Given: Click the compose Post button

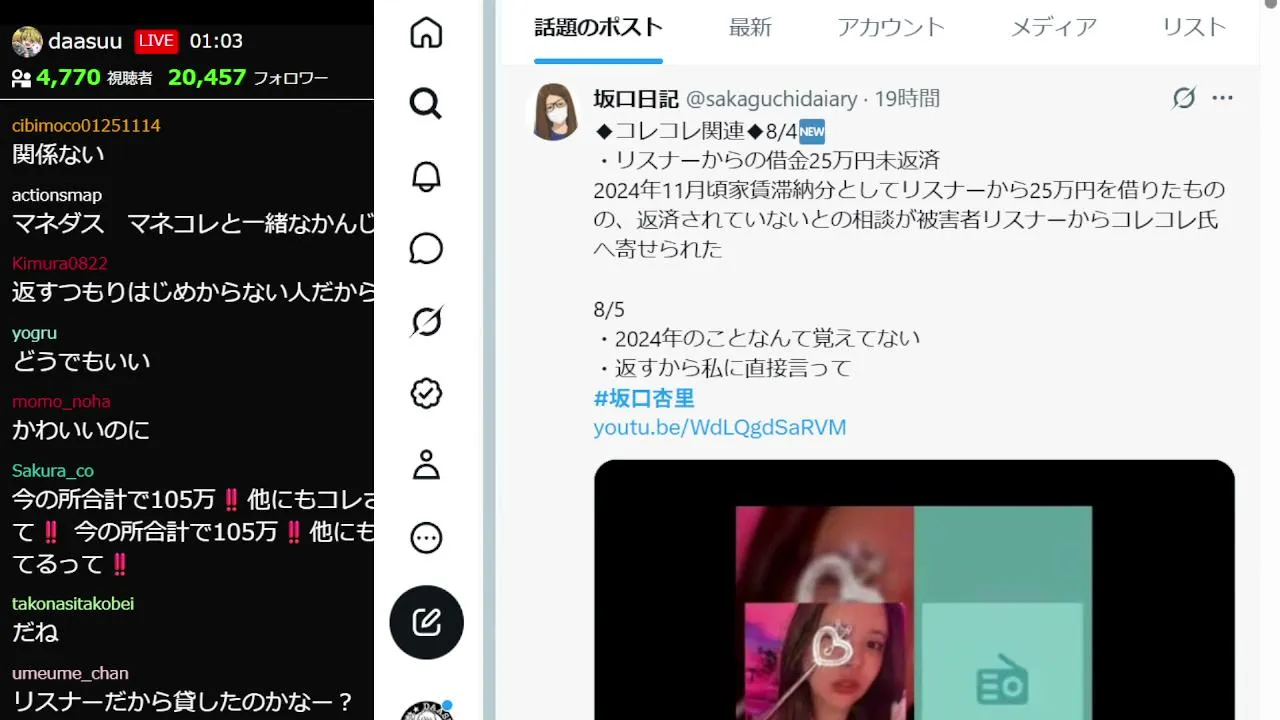Looking at the screenshot, I should click(426, 622).
